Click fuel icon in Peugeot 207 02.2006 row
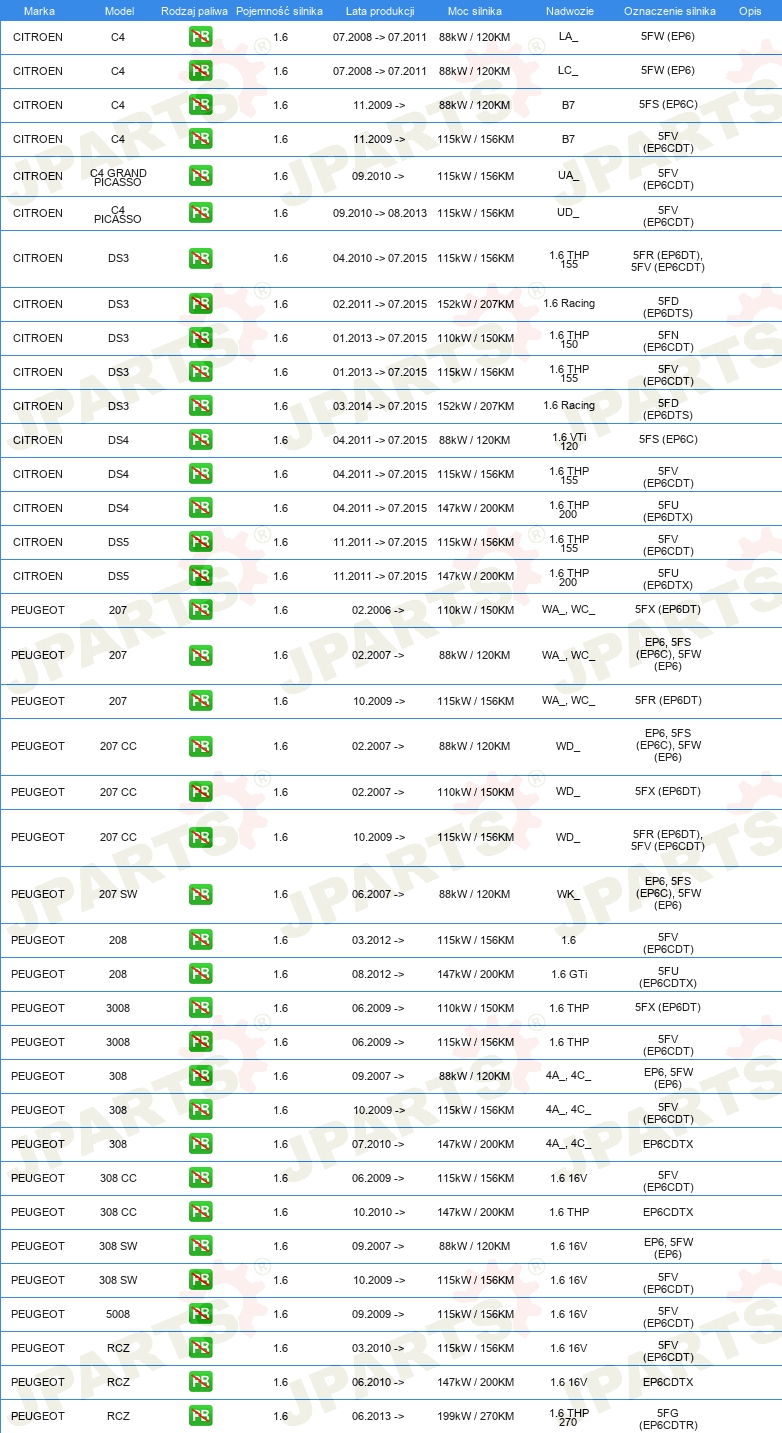Image resolution: width=782 pixels, height=1433 pixels. (201, 610)
